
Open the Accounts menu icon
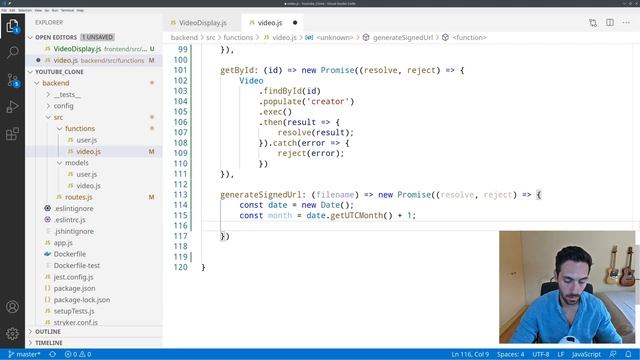click(x=12, y=307)
